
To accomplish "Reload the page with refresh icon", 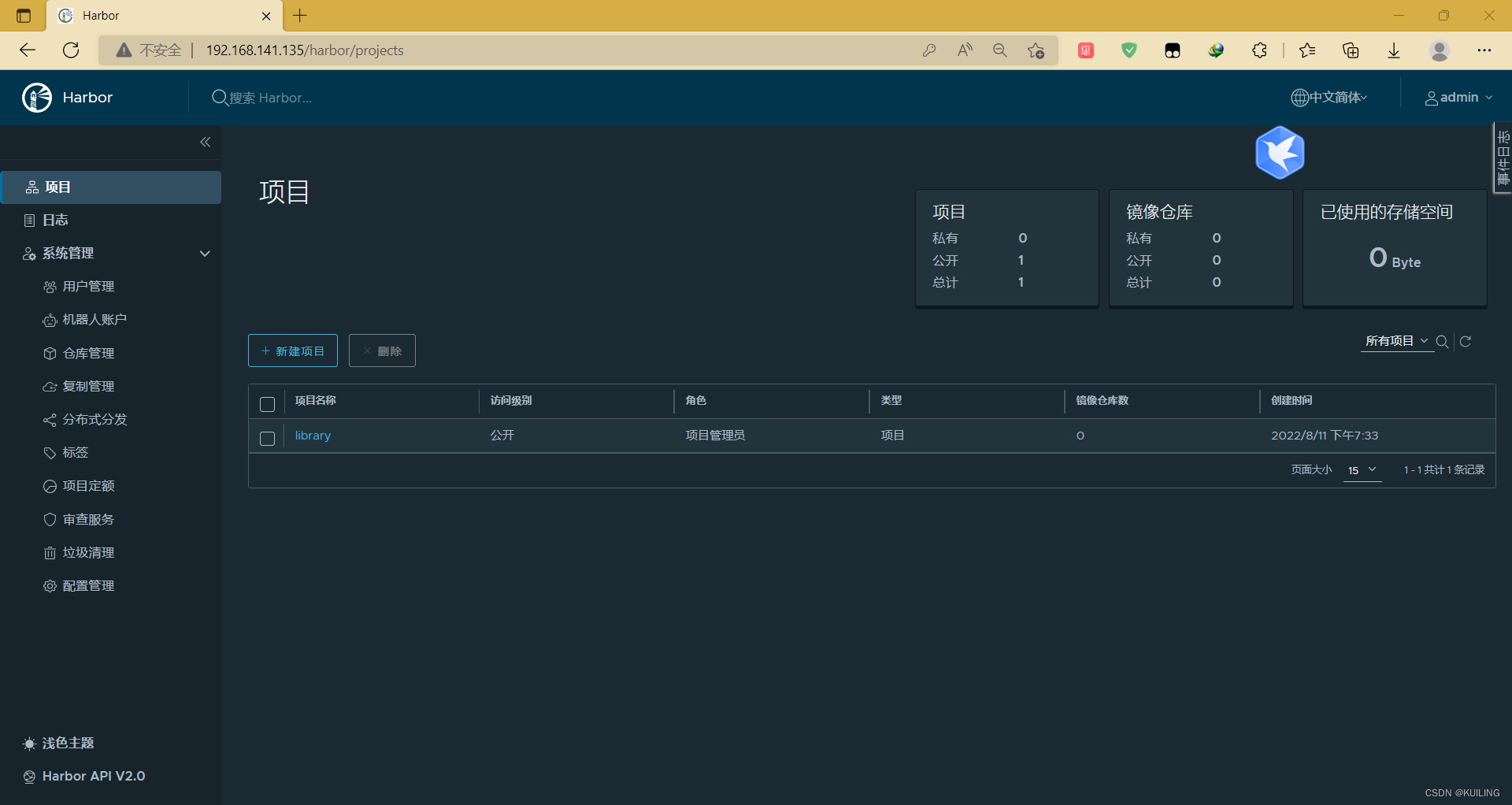I will point(71,50).
